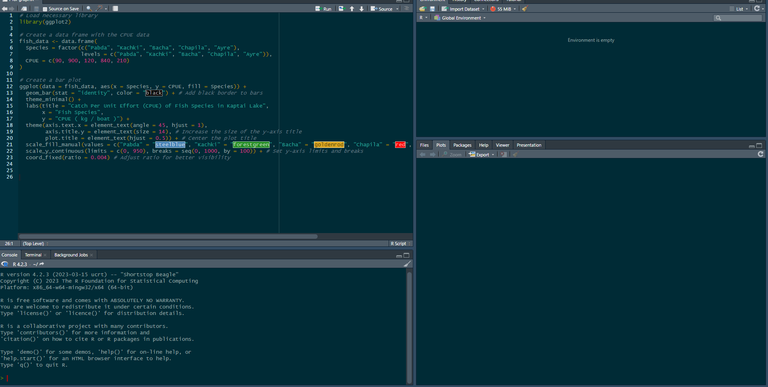
Task: Switch to the Console tab
Action: click(x=9, y=255)
